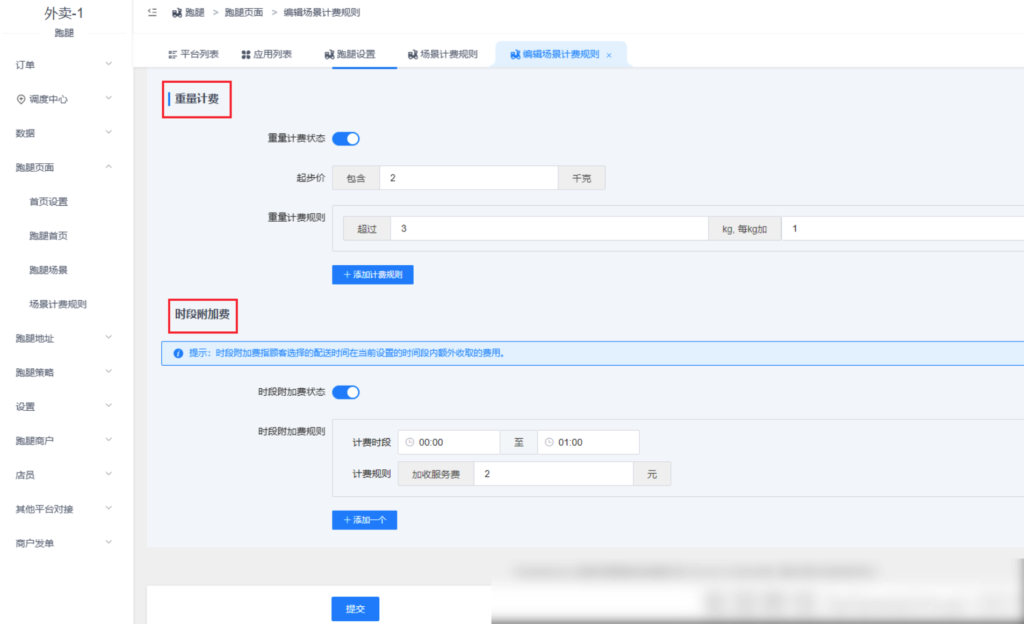This screenshot has width=1024, height=624.
Task: Collapse the sidebar using the top-left icon
Action: click(x=152, y=13)
